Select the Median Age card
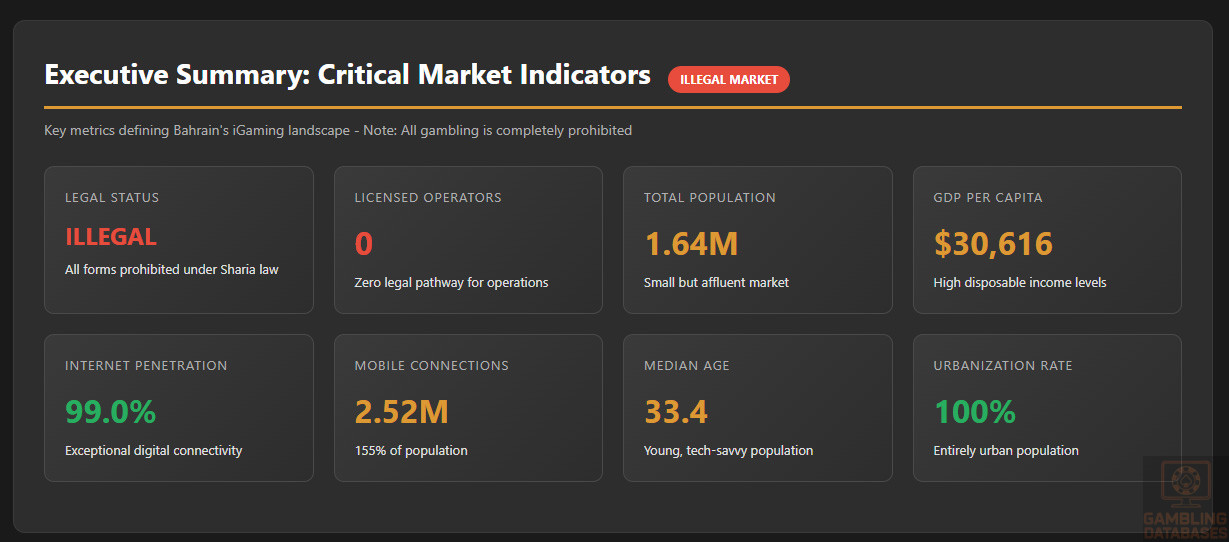This screenshot has width=1229, height=542. (757, 408)
